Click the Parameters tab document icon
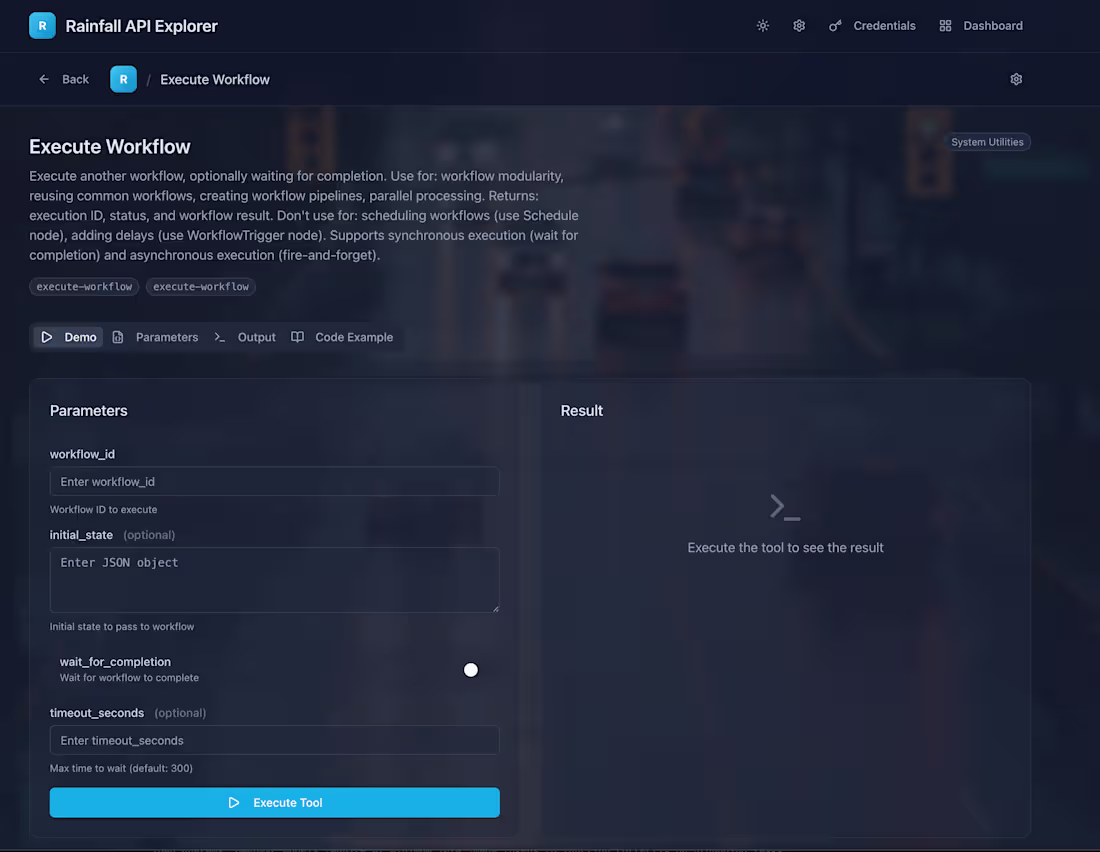The height and width of the screenshot is (852, 1100). (118, 337)
